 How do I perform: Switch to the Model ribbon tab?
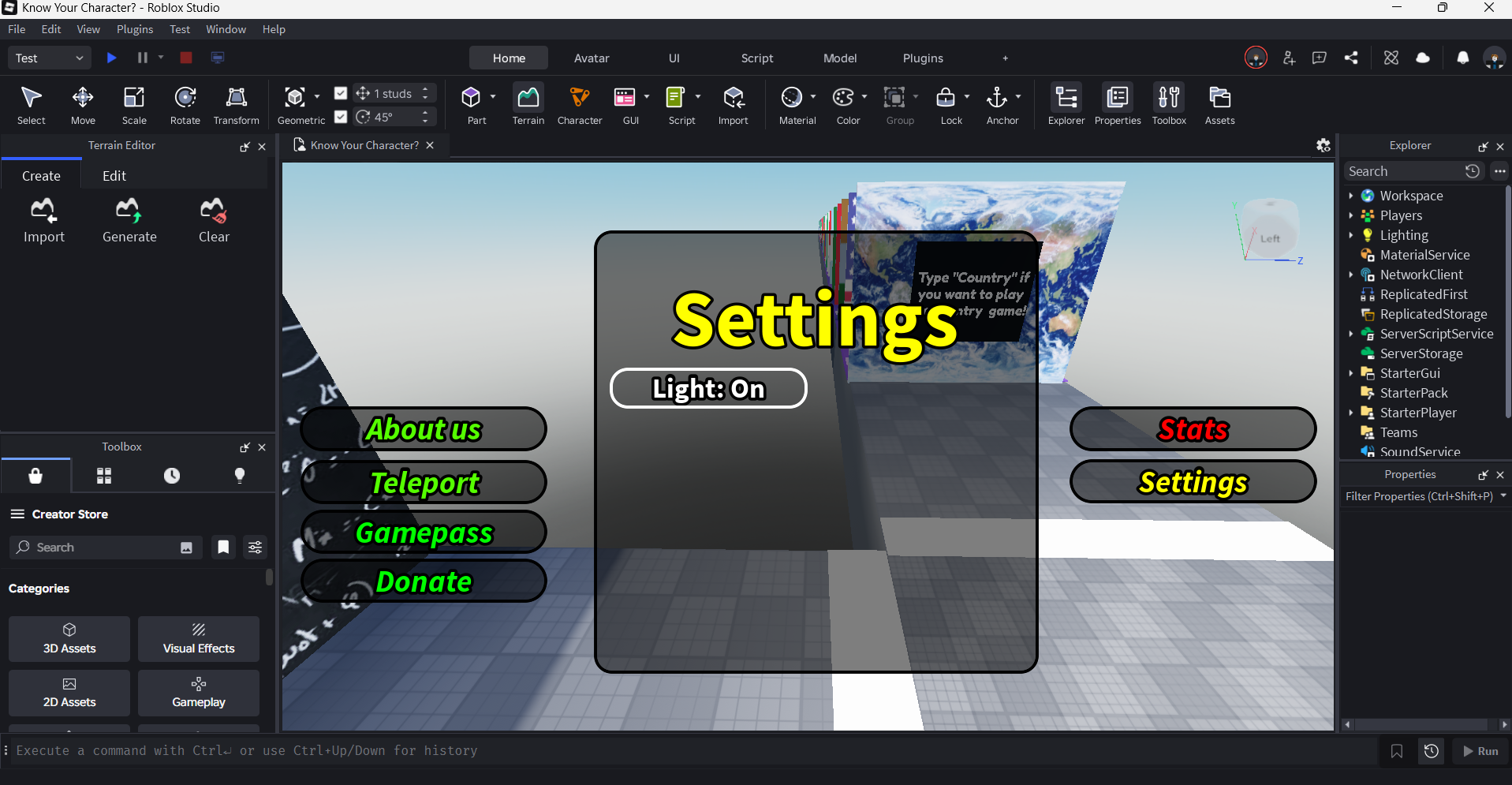point(840,58)
